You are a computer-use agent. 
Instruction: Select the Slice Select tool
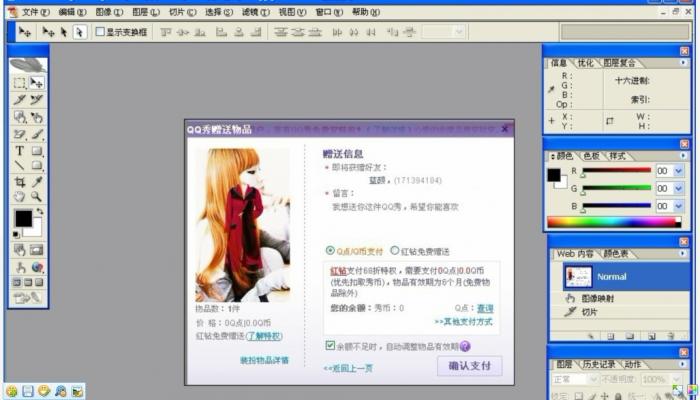coord(37,100)
